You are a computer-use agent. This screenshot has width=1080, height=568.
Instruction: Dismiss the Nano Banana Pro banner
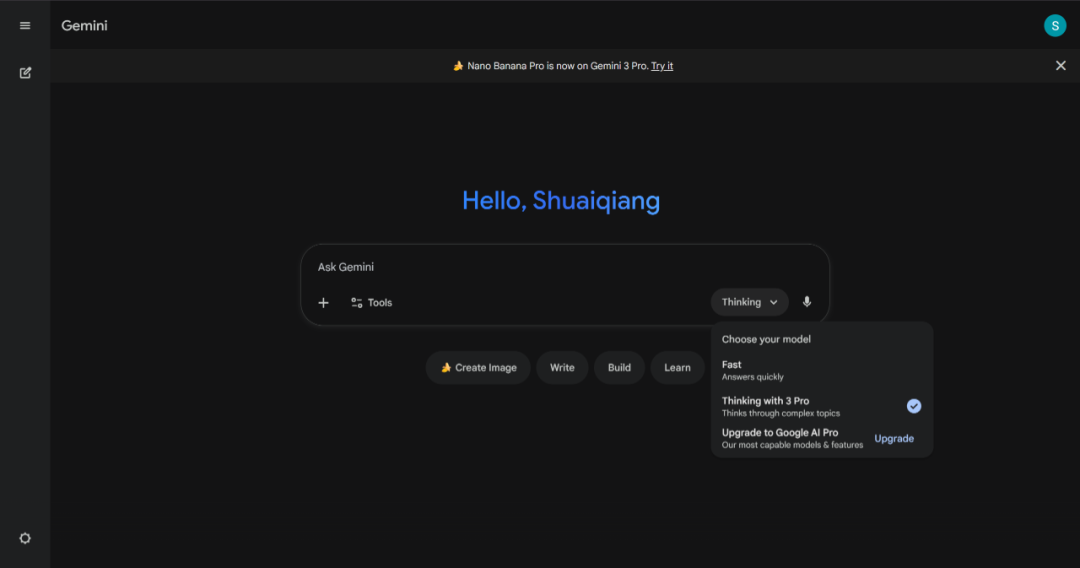click(x=1060, y=65)
